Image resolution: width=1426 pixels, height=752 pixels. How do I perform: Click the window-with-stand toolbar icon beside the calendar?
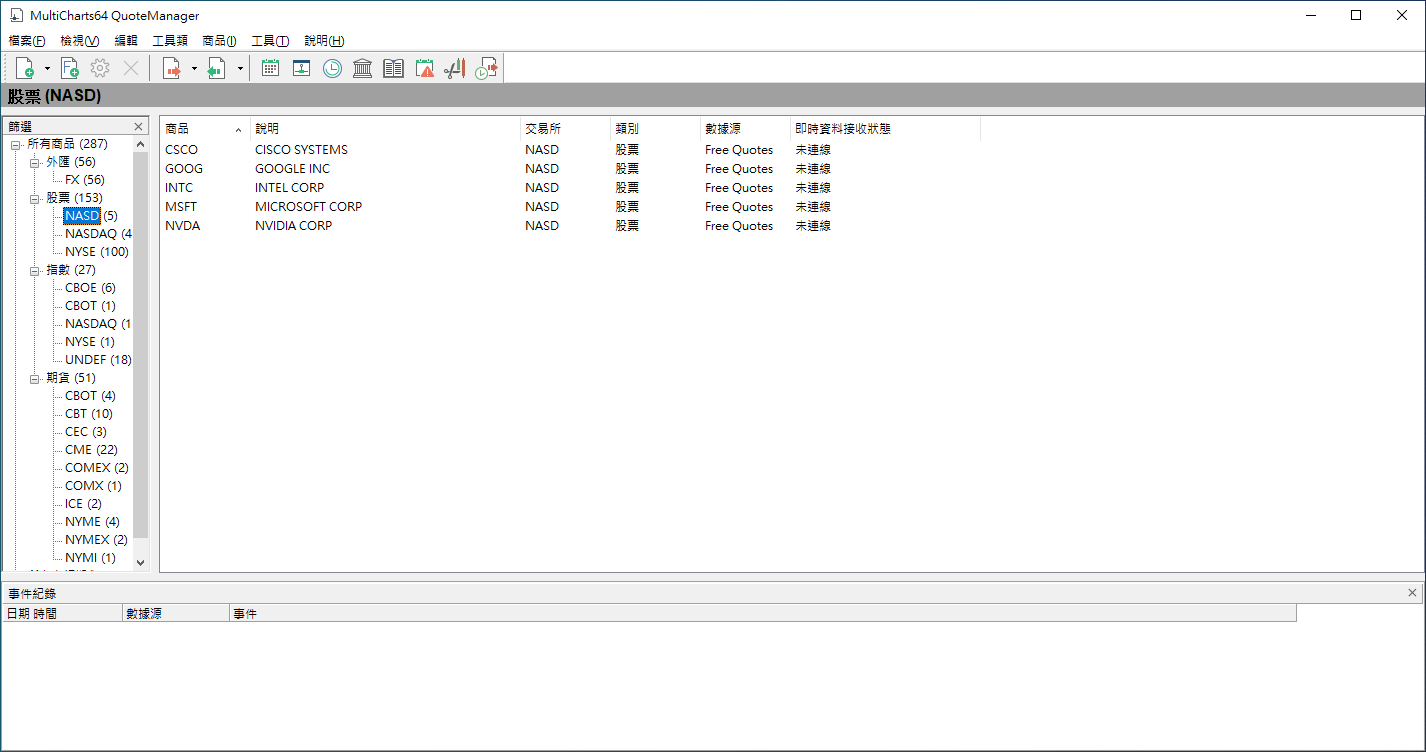301,68
